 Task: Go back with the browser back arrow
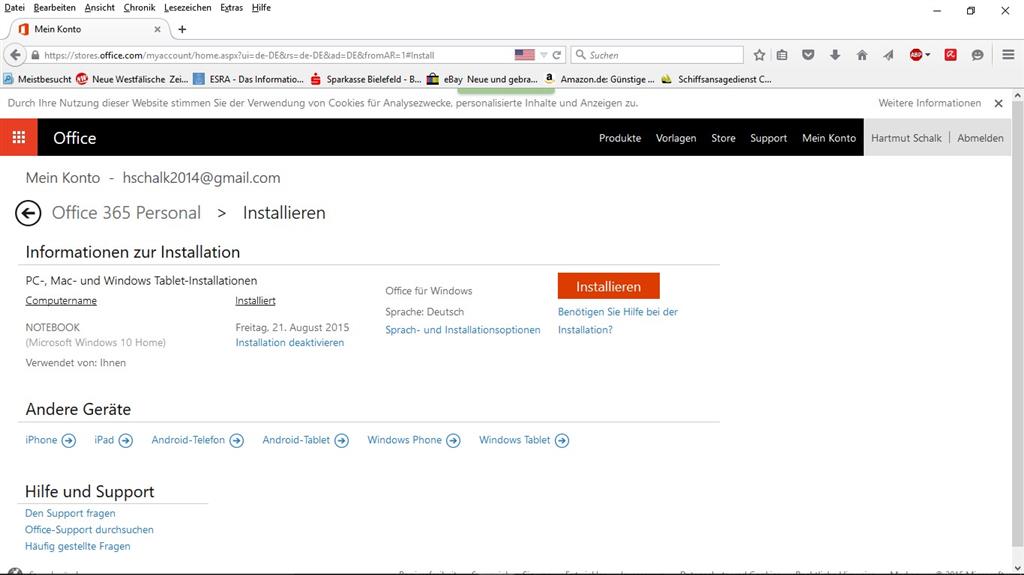pos(15,55)
